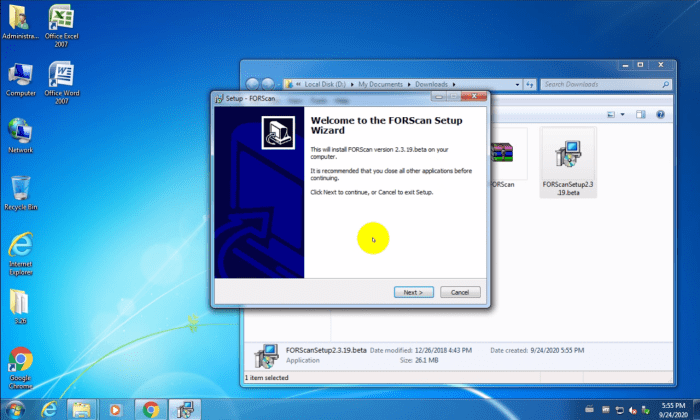Select Computer icon on desktop
This screenshot has width=700, height=420.
click(x=21, y=79)
